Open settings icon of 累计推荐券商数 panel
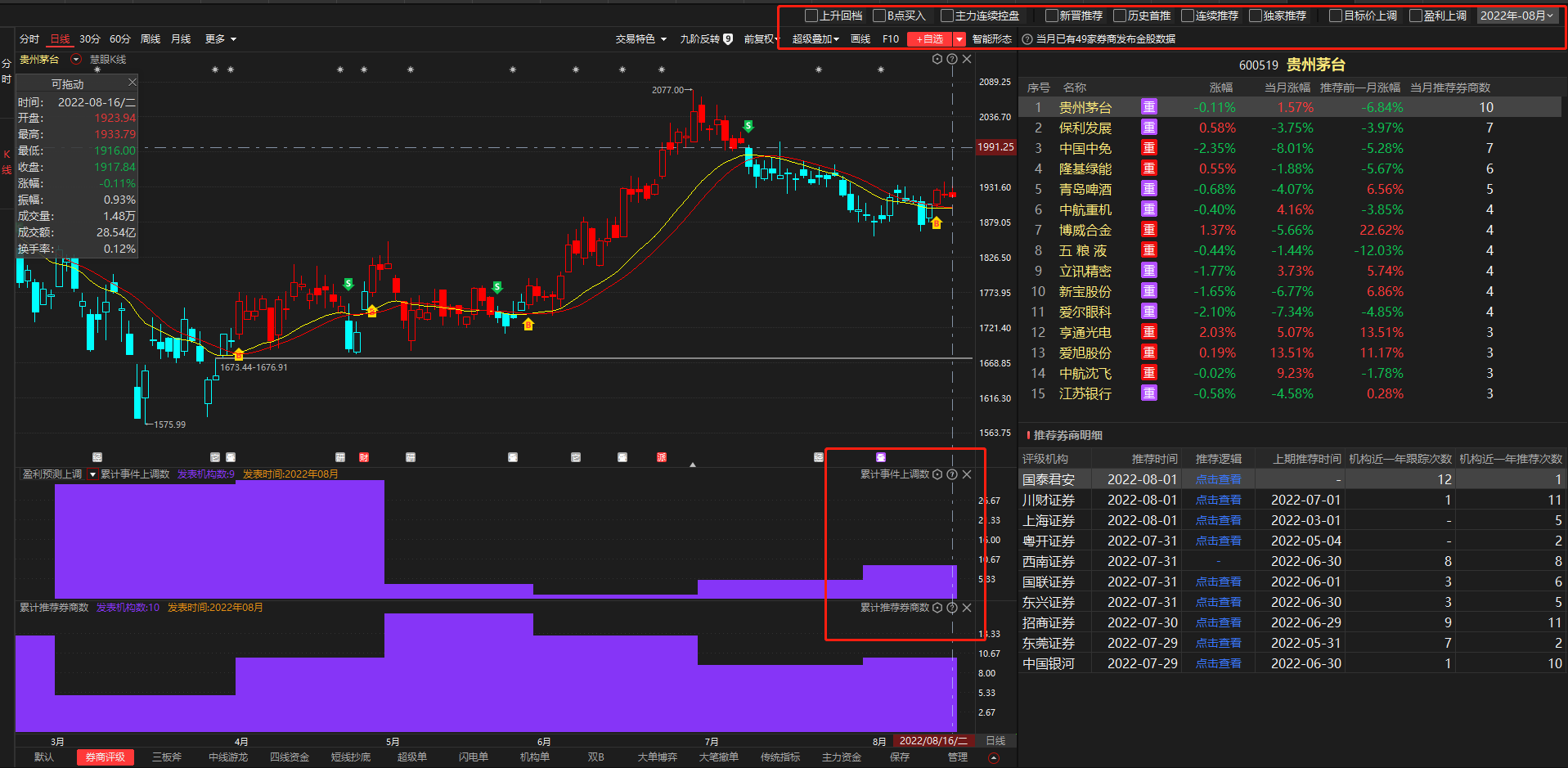This screenshot has width=1568, height=768. point(937,608)
